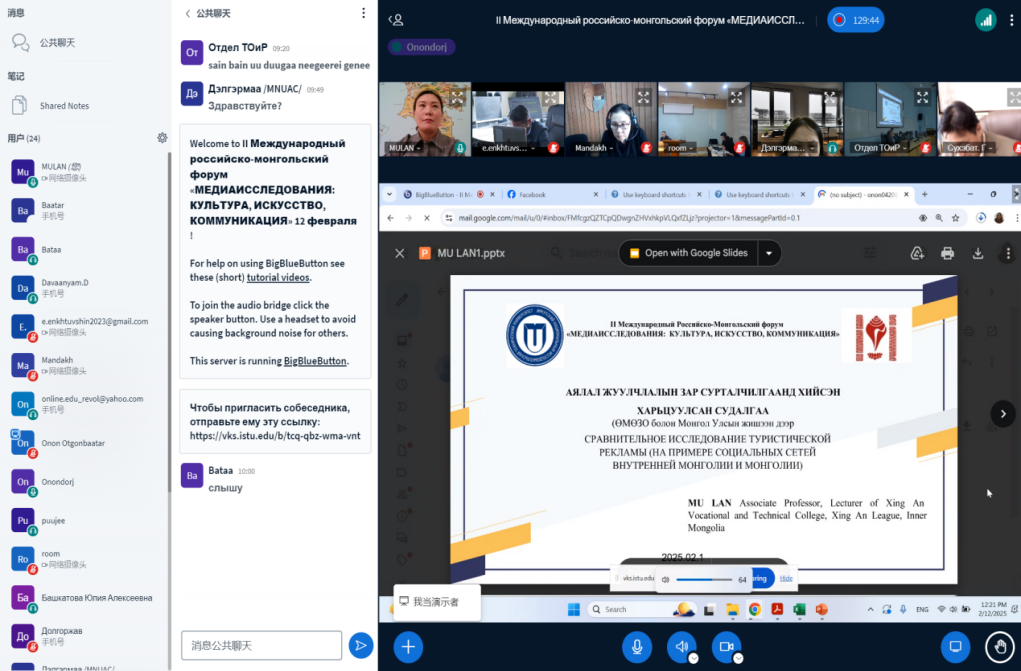Open audio device options arrow

coord(693,659)
